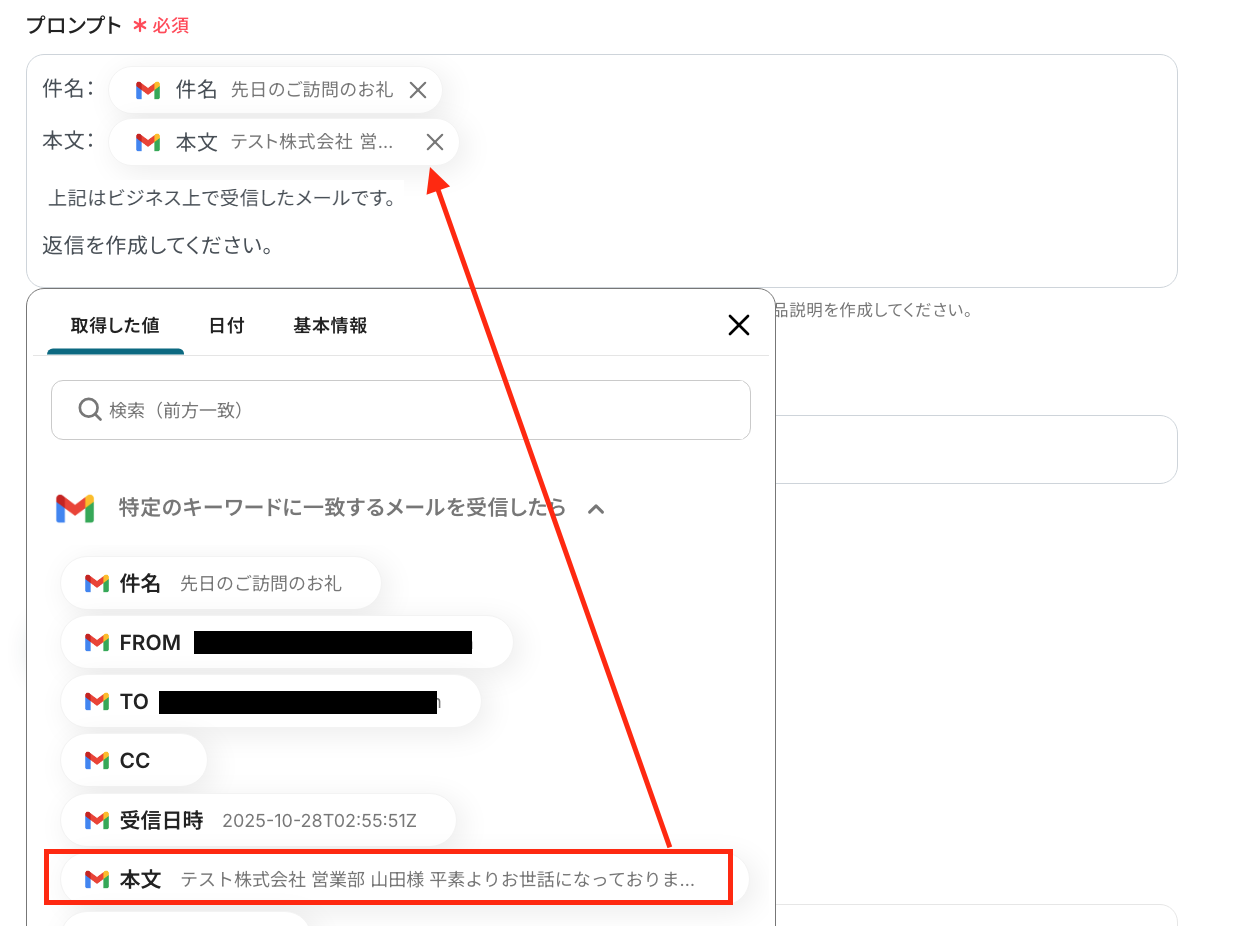Select 件名 value 先日のご訪問のお礼
Viewport: 1248px width, 926px height.
point(221,583)
